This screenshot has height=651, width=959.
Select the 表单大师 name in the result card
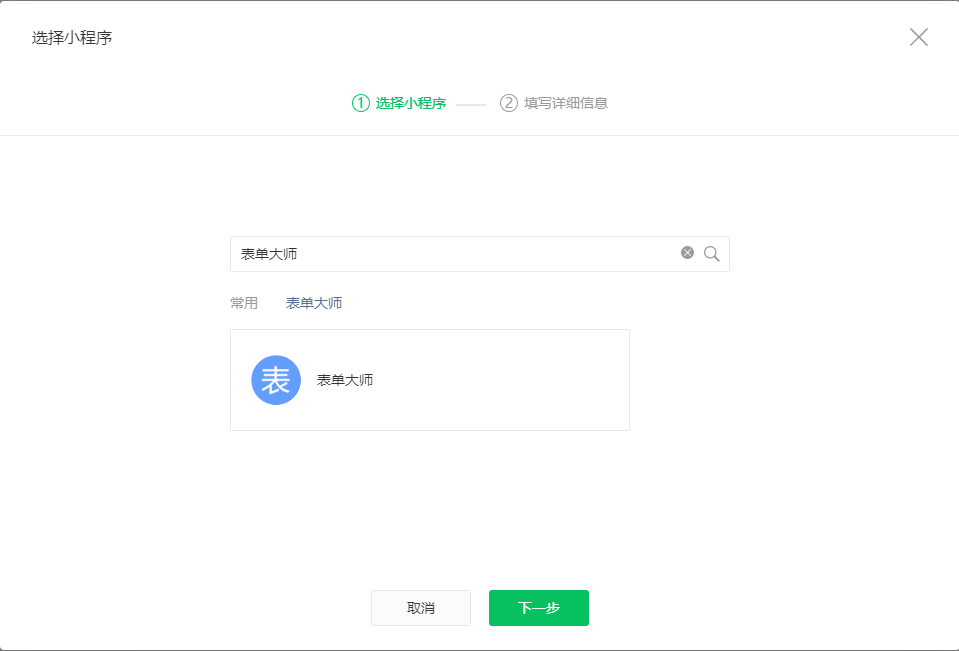(345, 380)
